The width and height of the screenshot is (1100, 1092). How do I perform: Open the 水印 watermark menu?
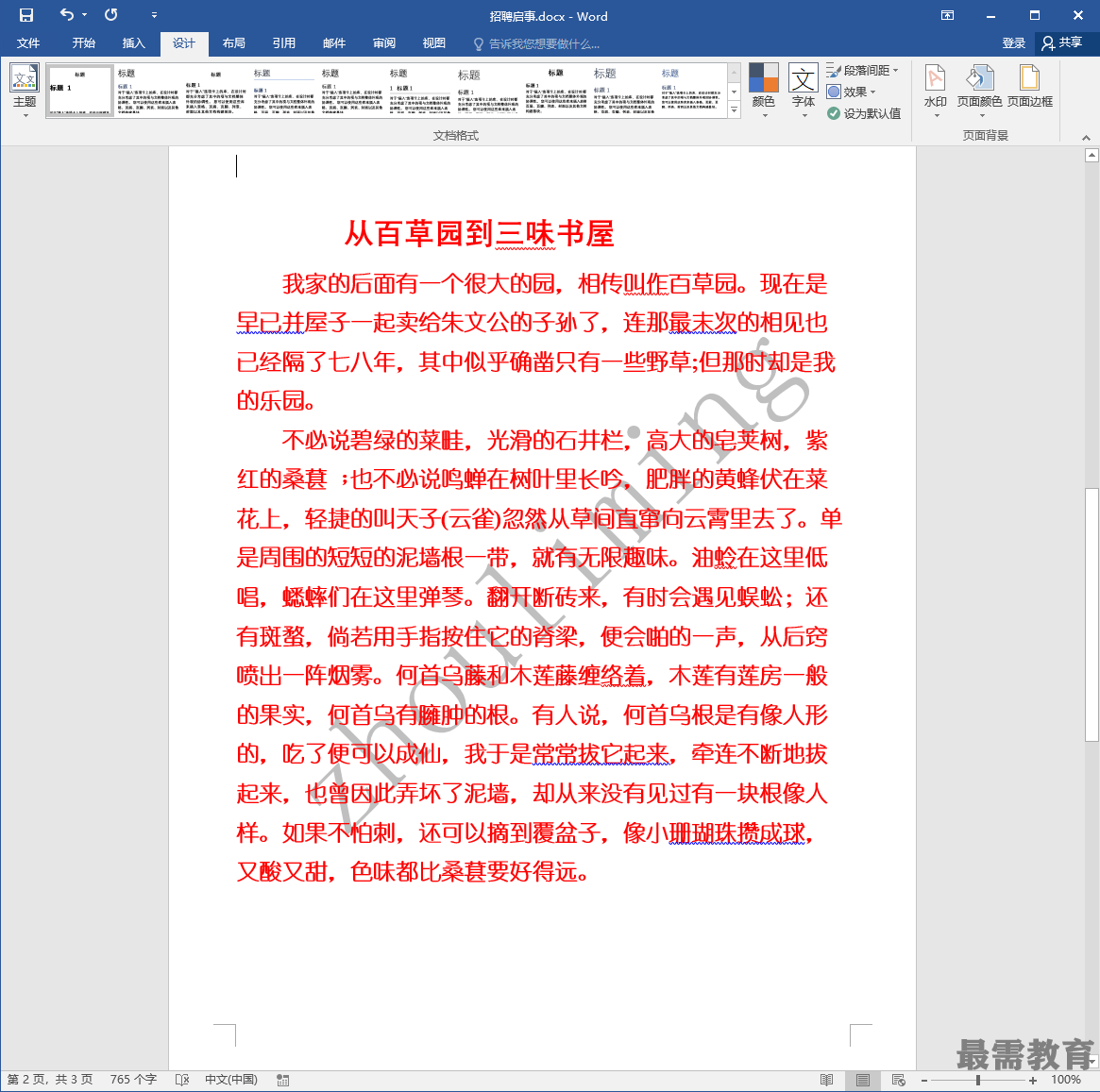(x=935, y=92)
